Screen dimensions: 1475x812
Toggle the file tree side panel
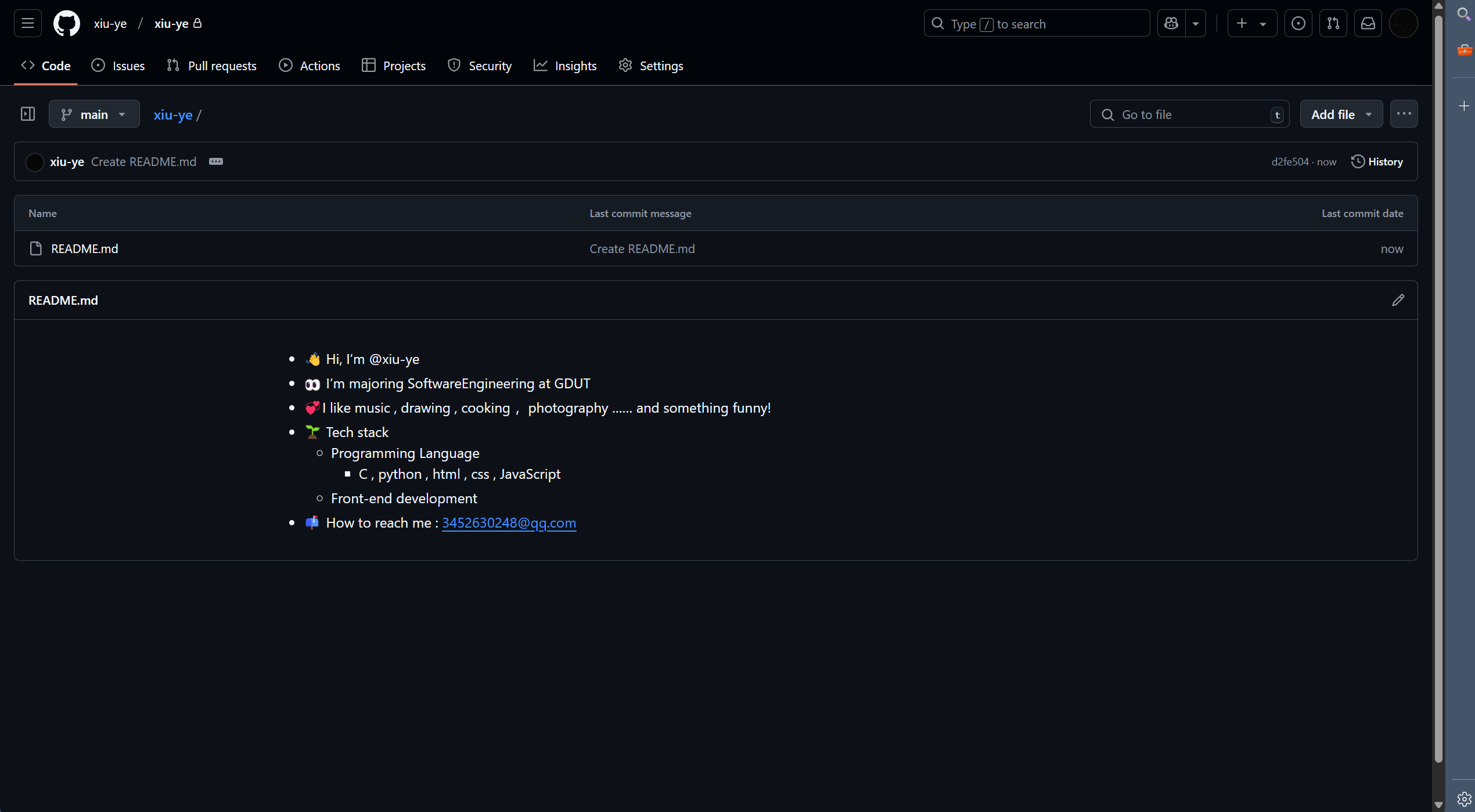click(x=27, y=114)
